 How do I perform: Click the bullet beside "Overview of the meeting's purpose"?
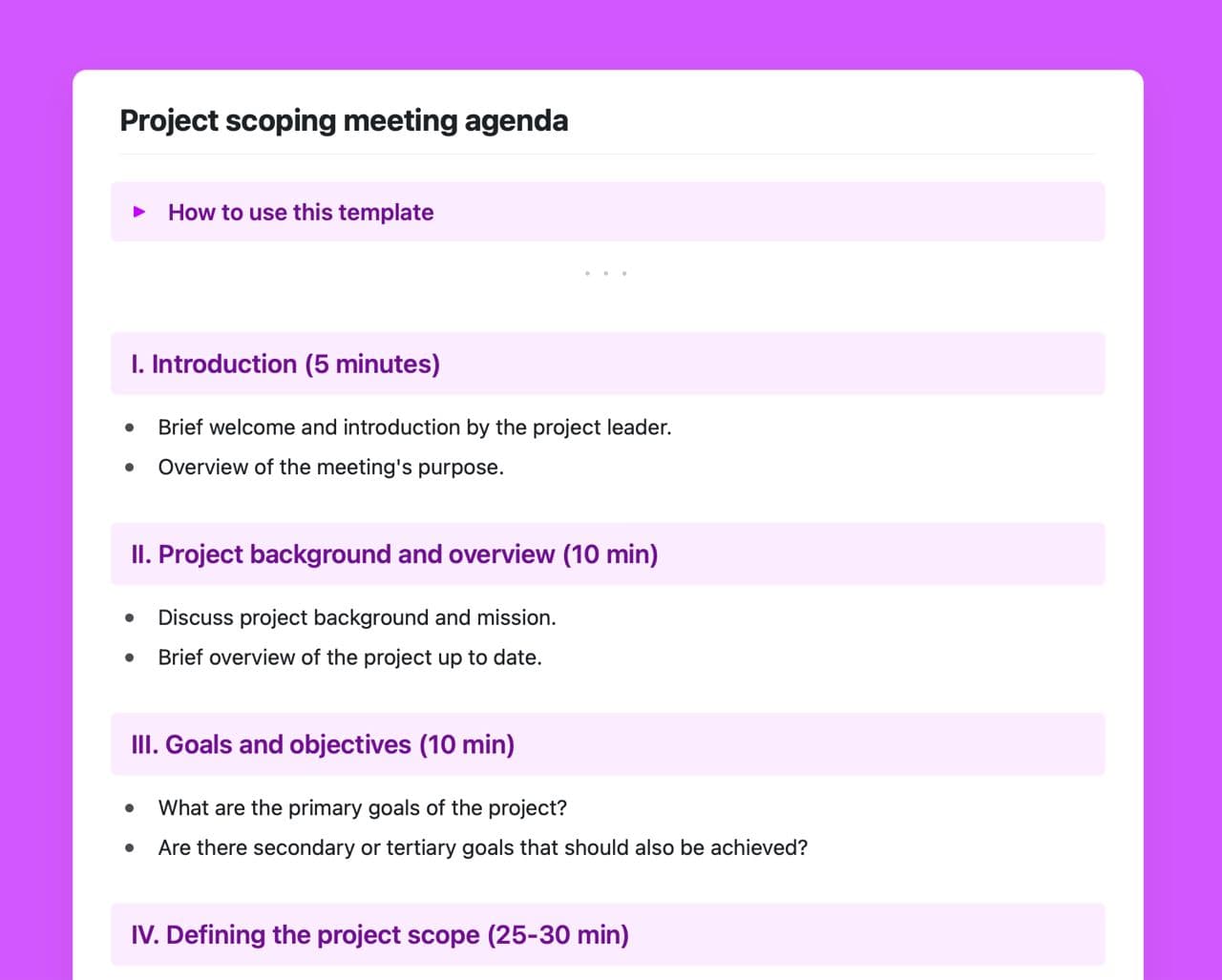pyautogui.click(x=130, y=468)
